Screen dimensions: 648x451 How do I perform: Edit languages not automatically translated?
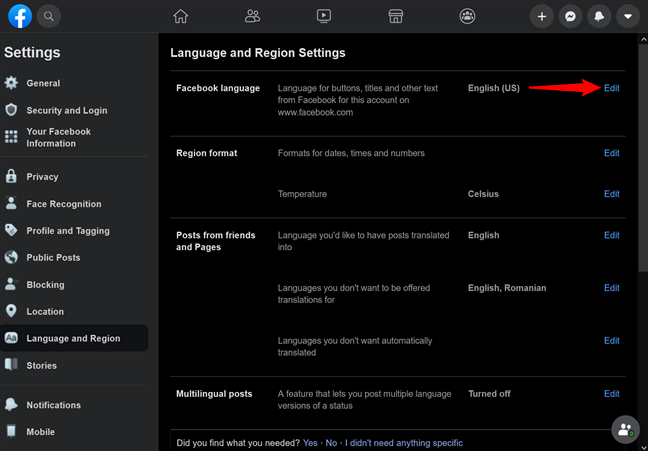[x=612, y=341]
